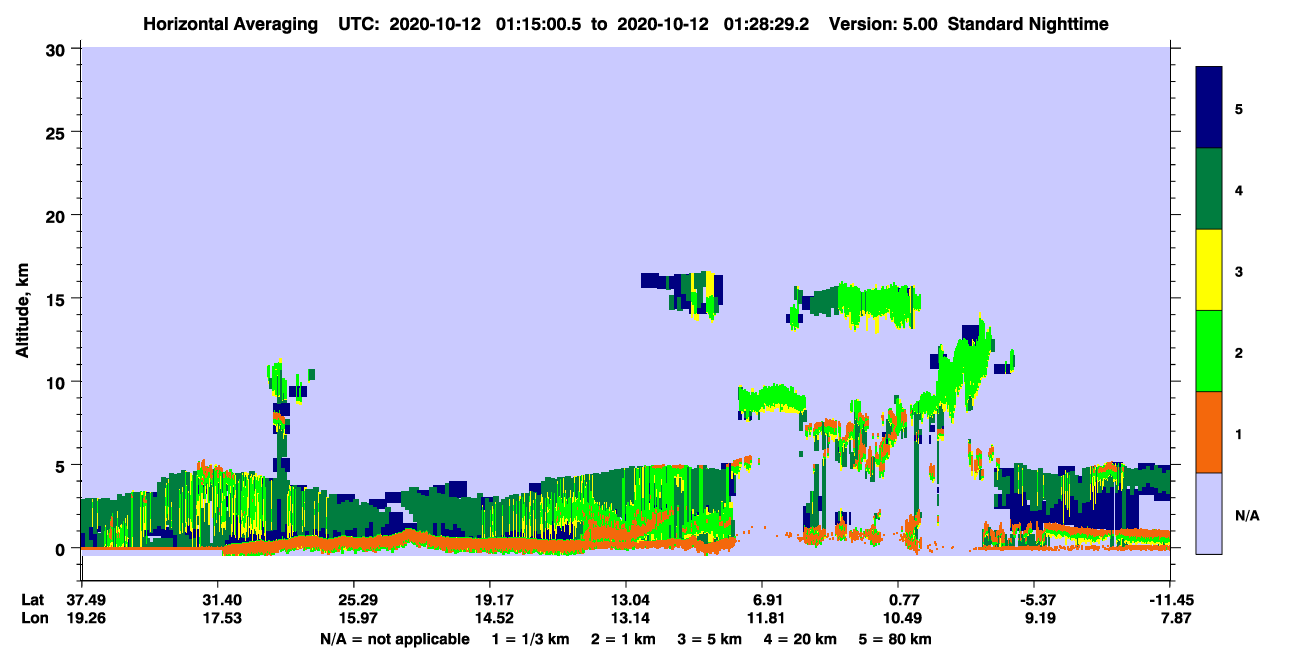Click legend text '1 = 1/3 km'
Viewport: 1300px width, 667px height.
530,639
